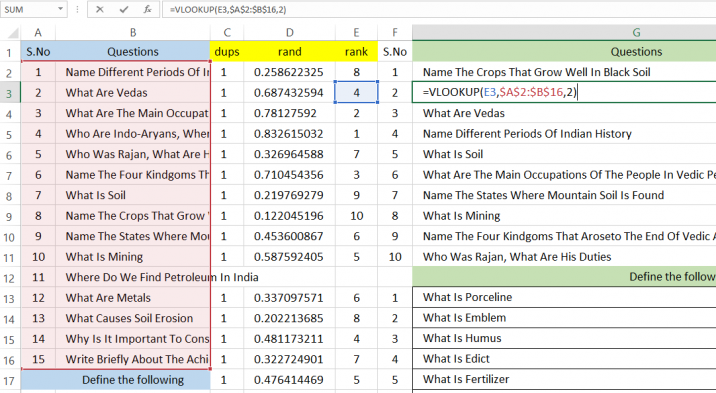Click inside the formula bar VLOOKUP text
Screen dimensions: 716x393
(x=228, y=10)
